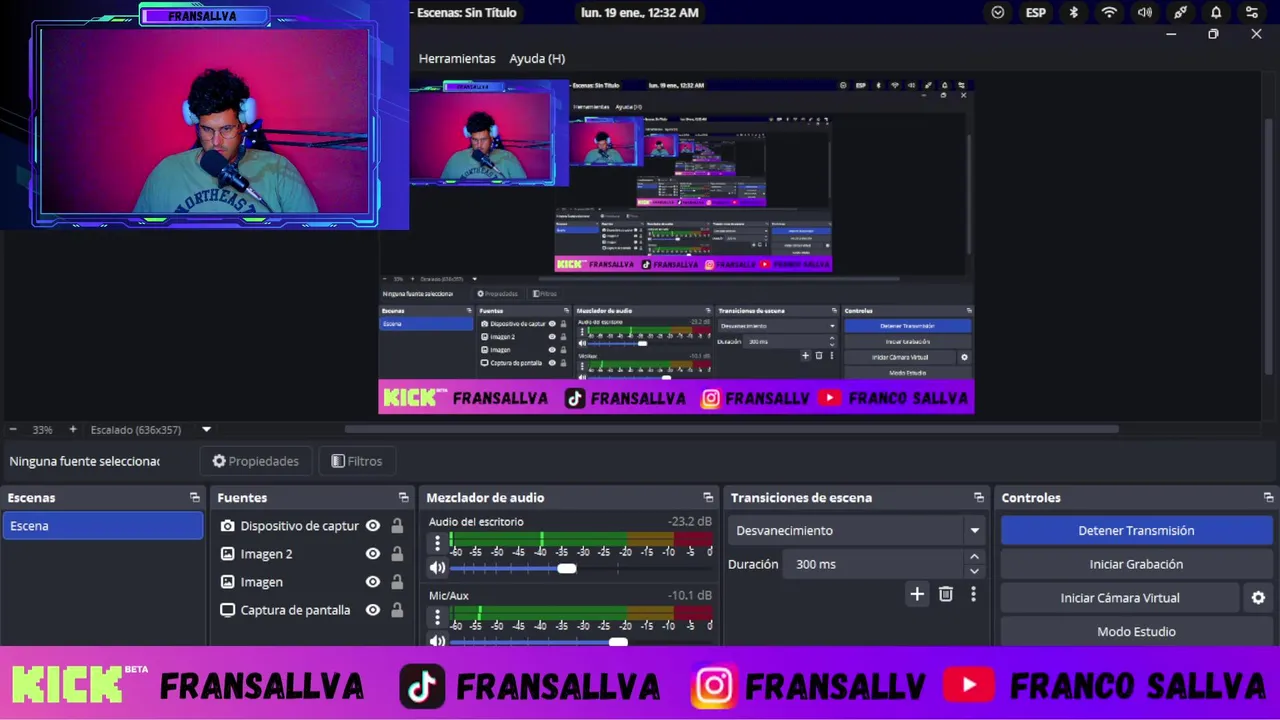The width and height of the screenshot is (1280, 720).
Task: Open quick settings toggles icon in top bar
Action: pyautogui.click(x=1252, y=13)
